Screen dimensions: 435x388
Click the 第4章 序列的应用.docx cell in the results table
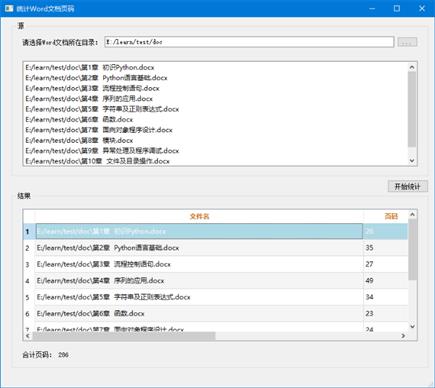pos(199,281)
